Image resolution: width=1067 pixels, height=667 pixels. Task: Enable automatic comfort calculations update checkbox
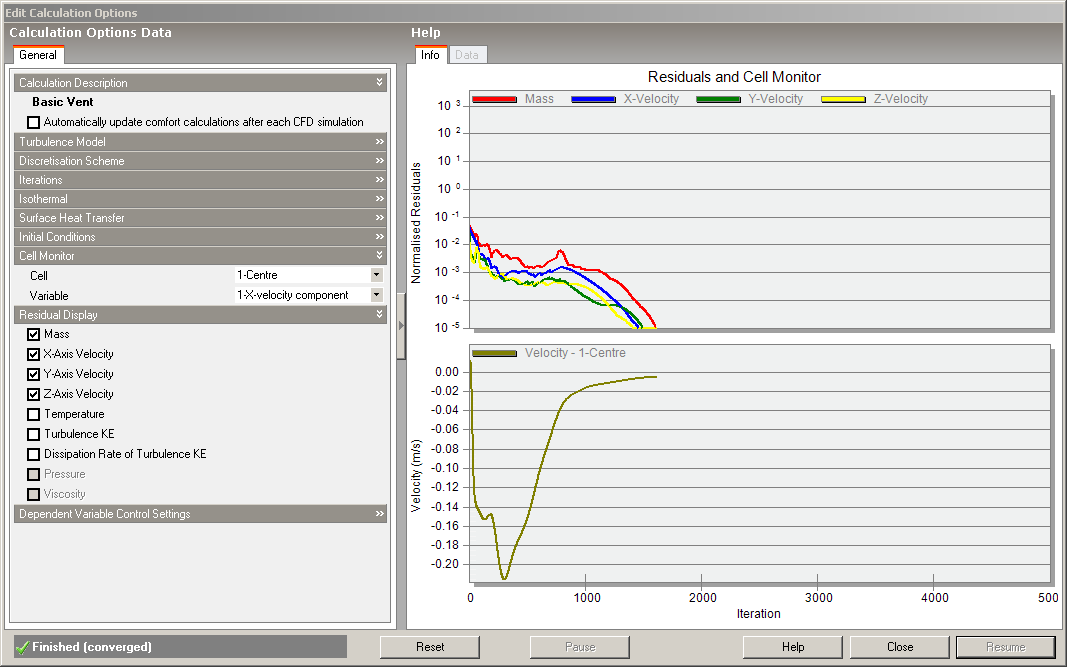point(34,122)
